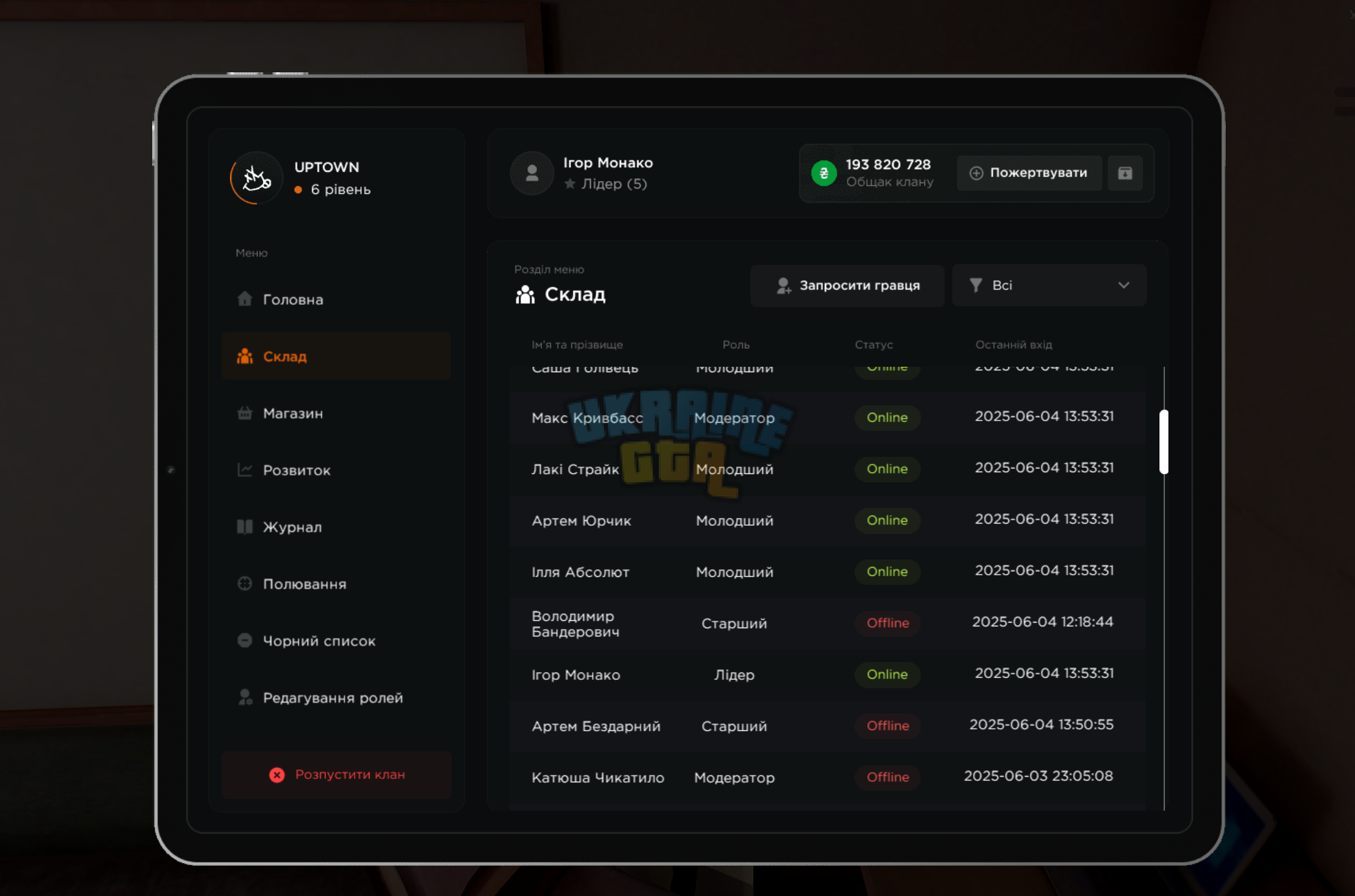The image size is (1355, 896).
Task: Click the book icon next to Журнал
Action: pyautogui.click(x=244, y=526)
